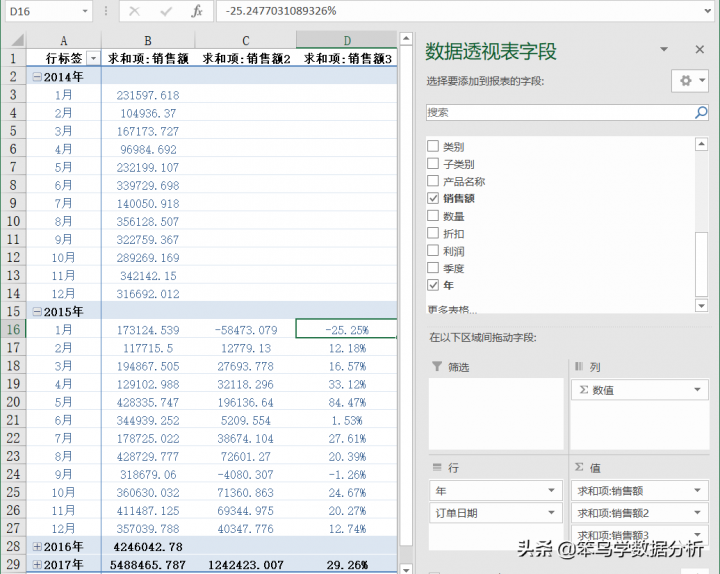The height and width of the screenshot is (574, 720).
Task: Click the sheet scroll-up arrow
Action: pos(405,39)
